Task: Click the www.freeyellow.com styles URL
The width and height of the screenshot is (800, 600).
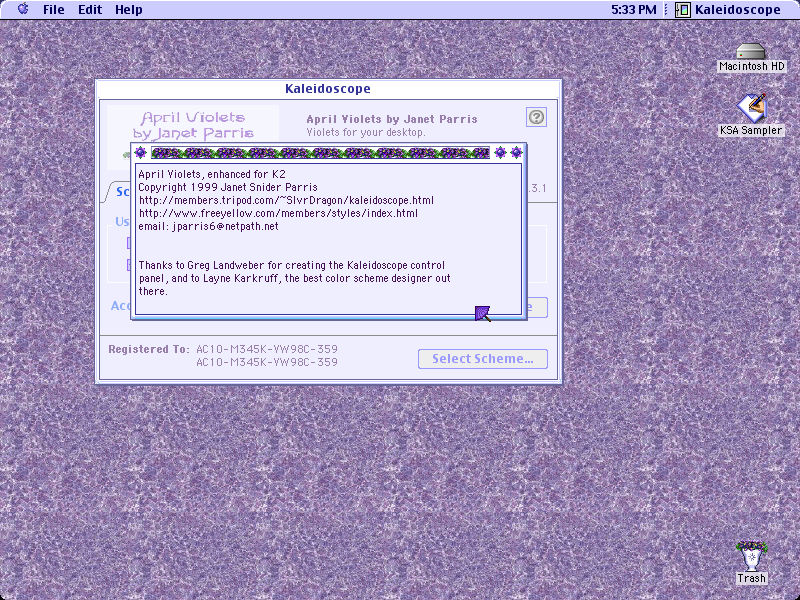Action: 278,213
